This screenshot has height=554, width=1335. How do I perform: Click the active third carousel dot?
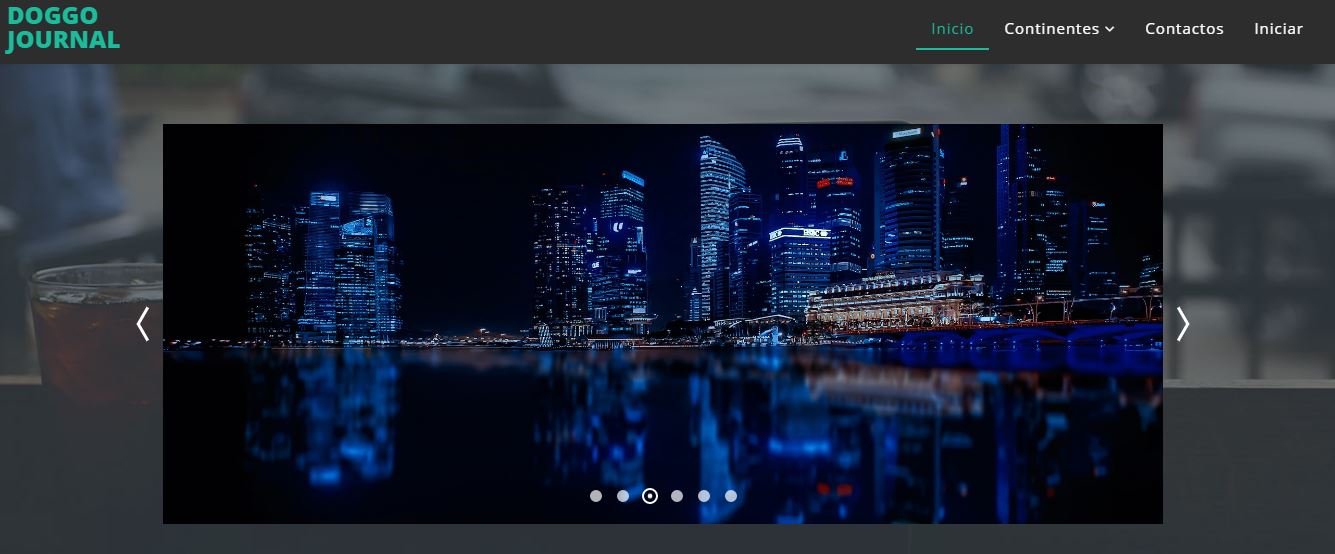(650, 496)
